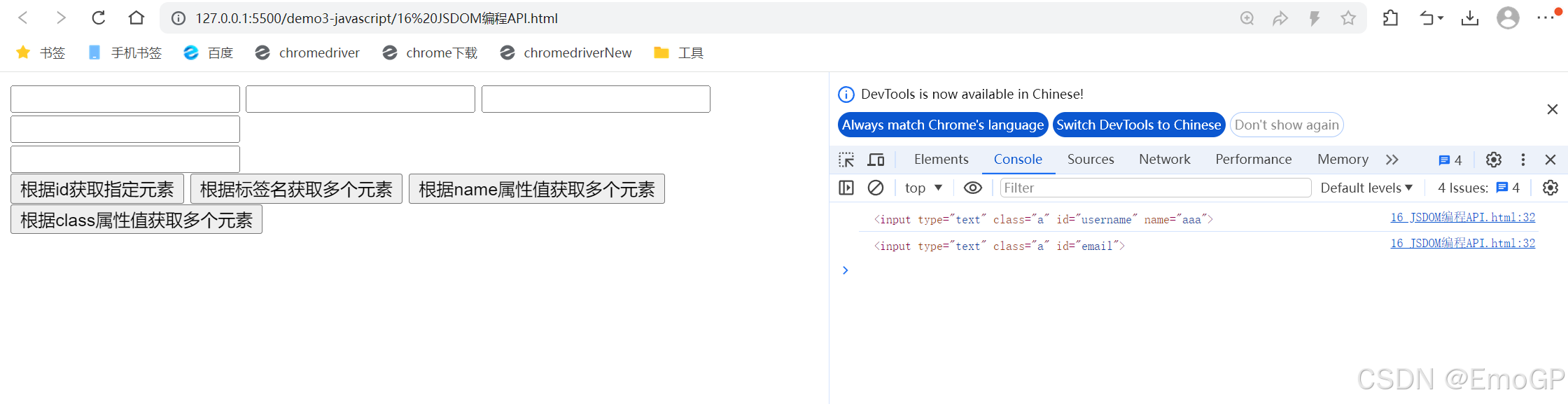Open DevTools three-dot customize menu

(x=1523, y=160)
